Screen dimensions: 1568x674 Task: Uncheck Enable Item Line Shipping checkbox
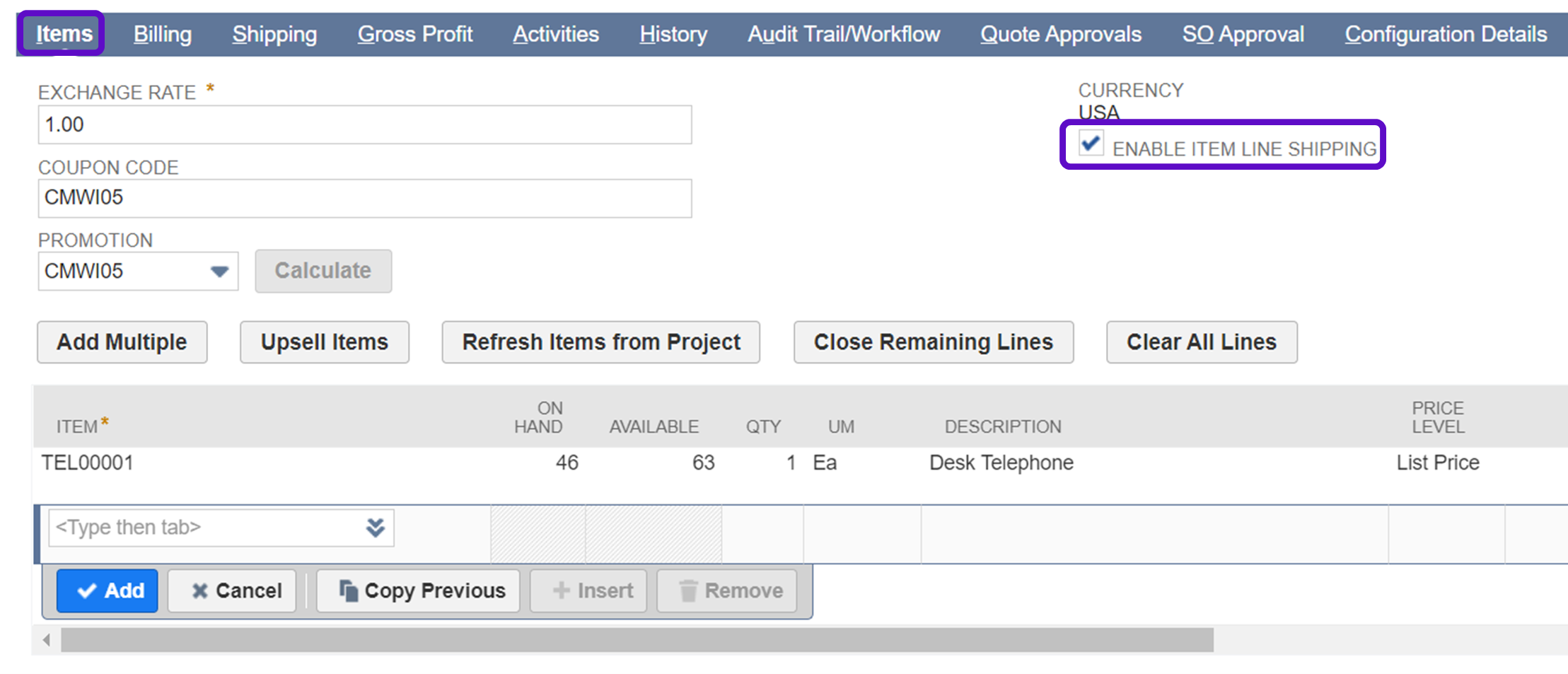coord(1090,144)
